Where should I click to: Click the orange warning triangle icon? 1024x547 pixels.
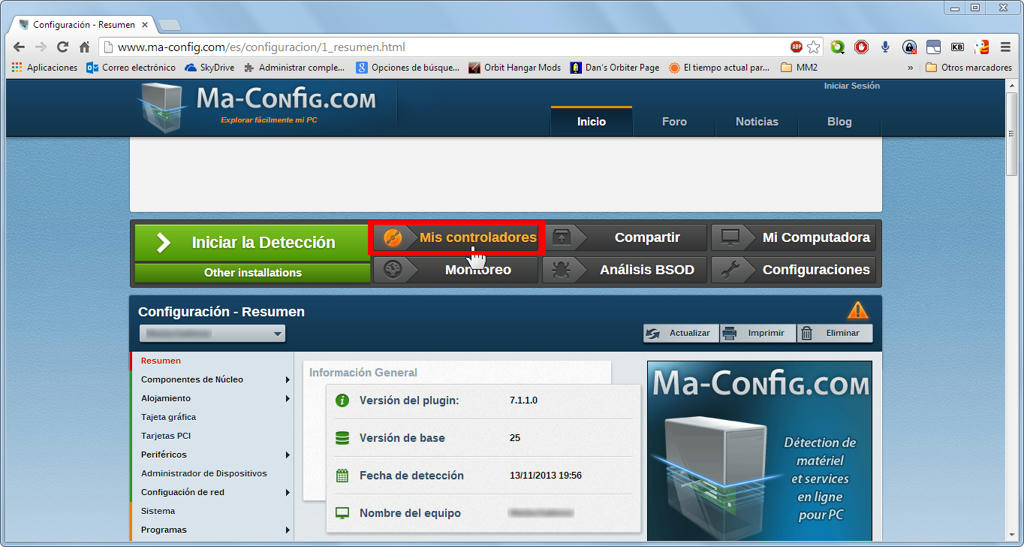pos(857,310)
